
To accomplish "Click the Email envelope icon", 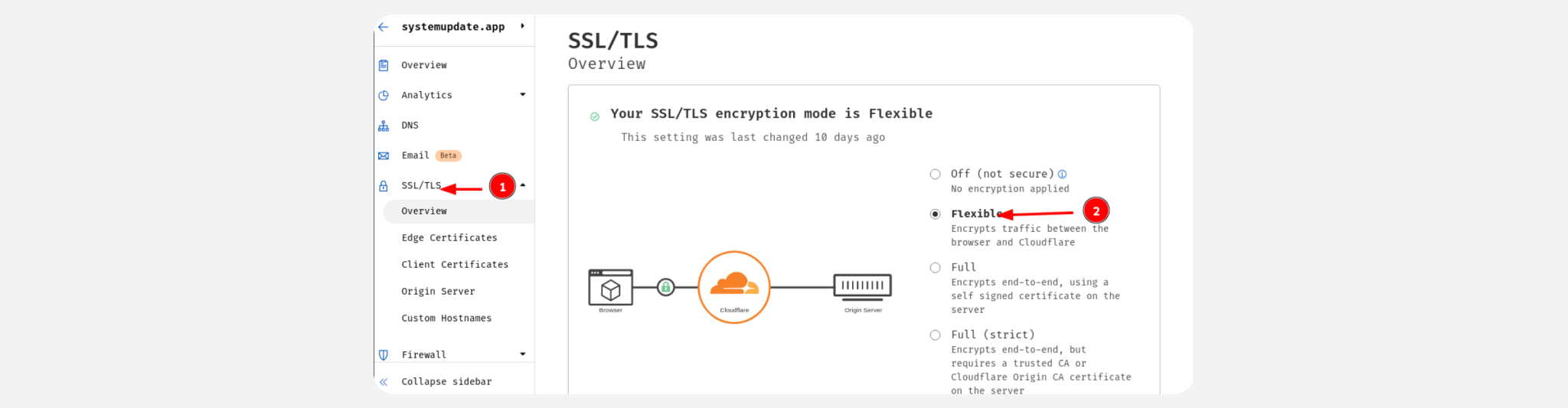I will [384, 155].
